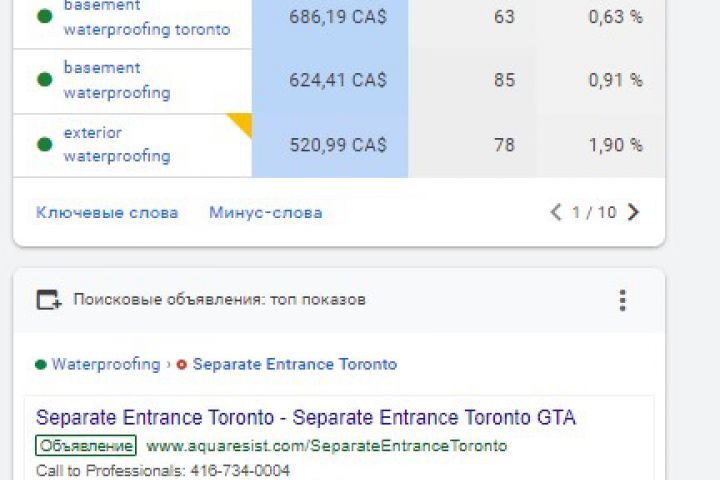720x480 pixels.
Task: Open the Separate Entrance Toronto ad group breadcrumb
Action: point(294,365)
